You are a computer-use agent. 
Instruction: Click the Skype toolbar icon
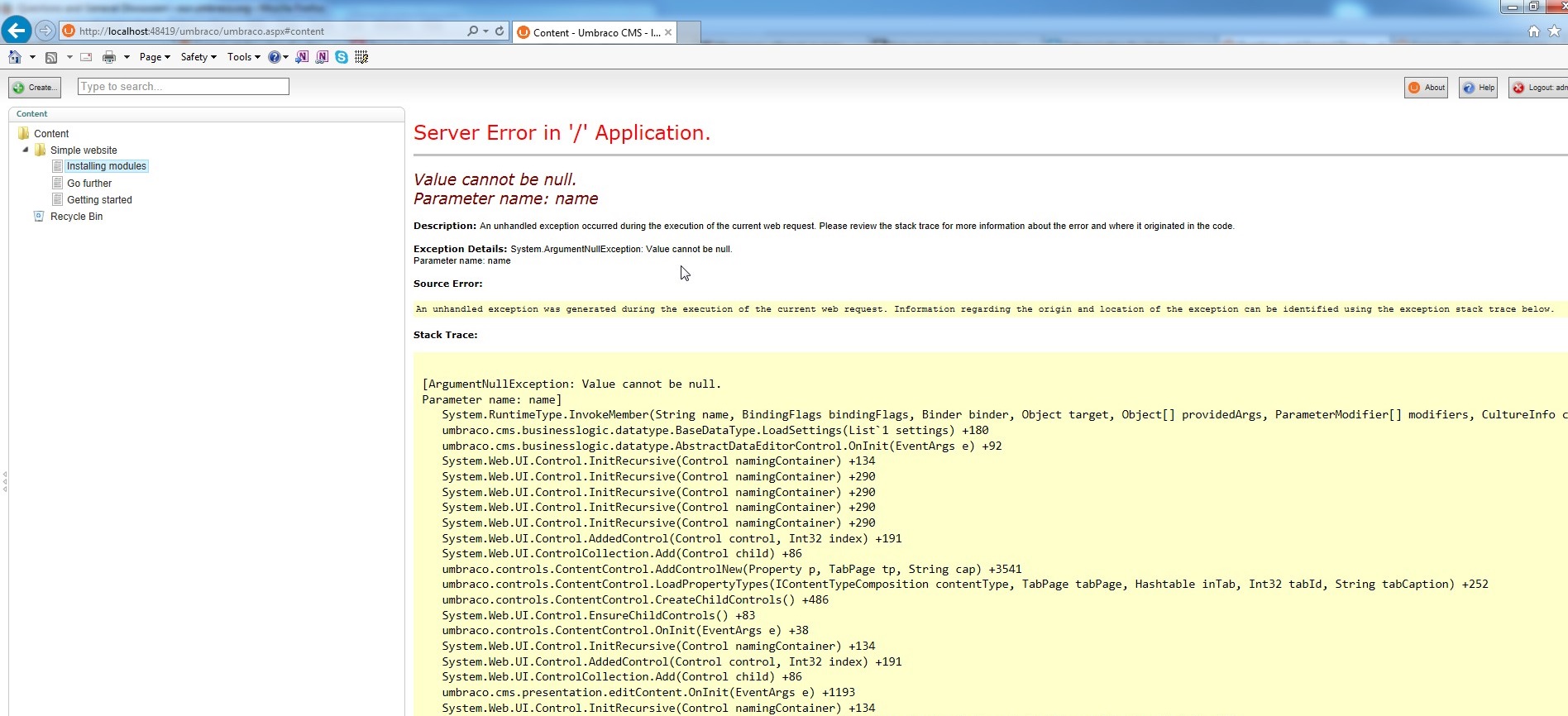point(342,57)
